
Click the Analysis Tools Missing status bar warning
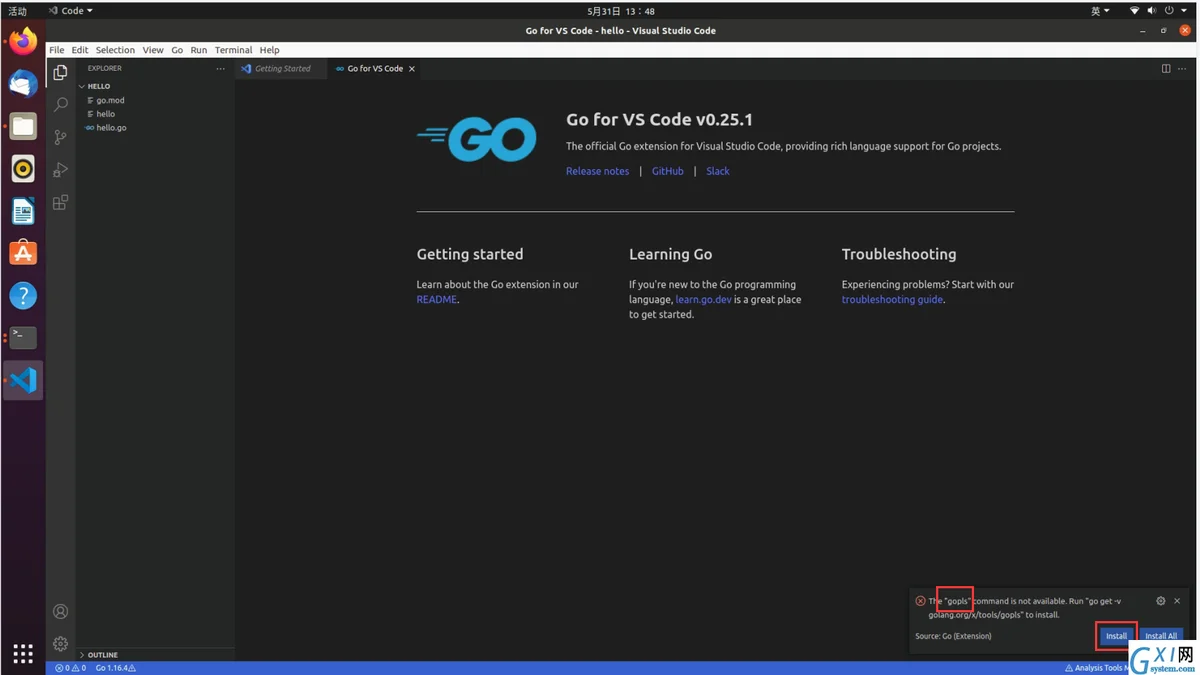pyautogui.click(x=1095, y=668)
